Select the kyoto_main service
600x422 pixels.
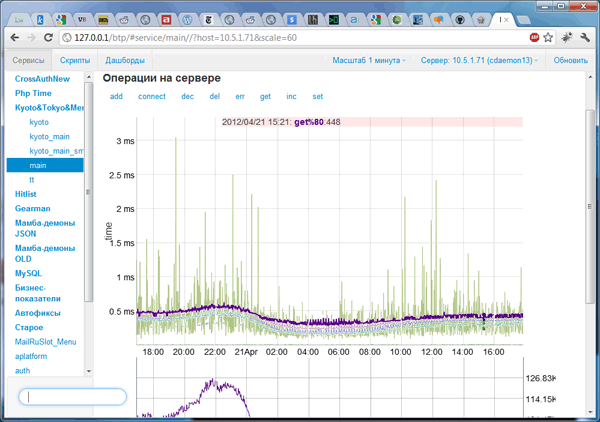point(49,137)
